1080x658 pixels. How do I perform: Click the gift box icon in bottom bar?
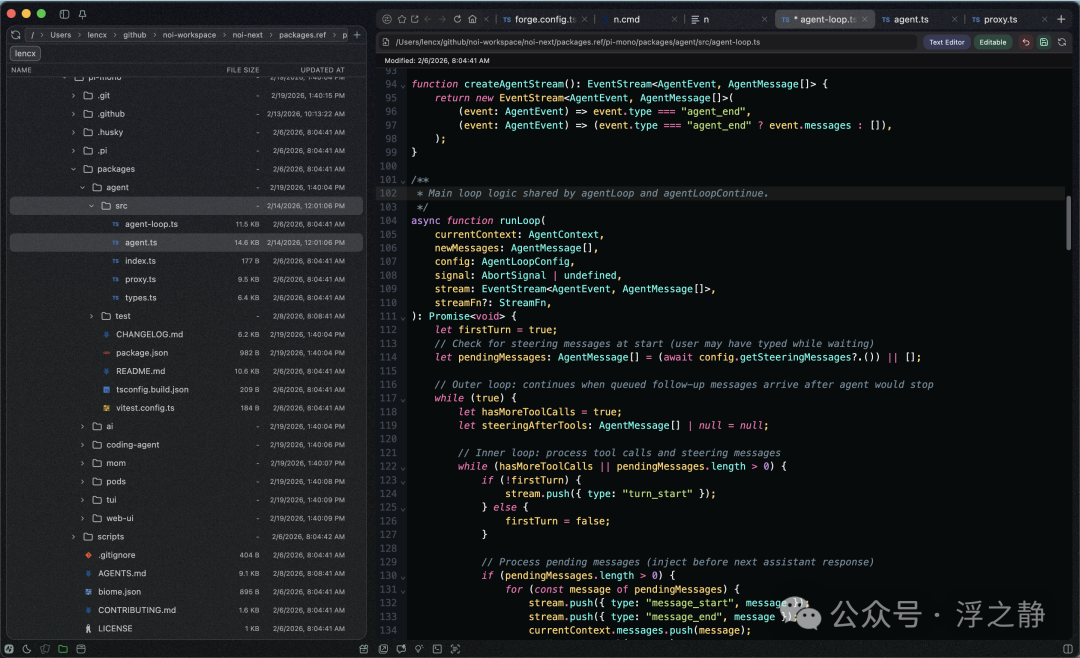[x=364, y=649]
